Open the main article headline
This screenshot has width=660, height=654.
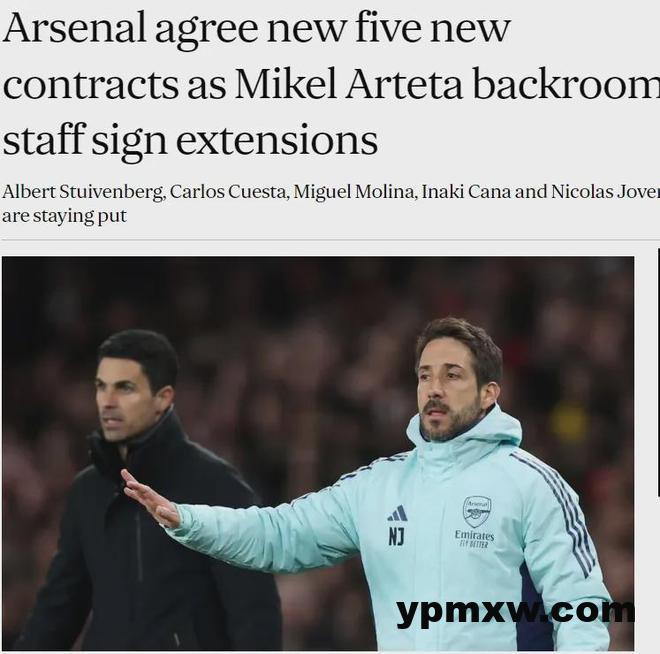pyautogui.click(x=331, y=84)
